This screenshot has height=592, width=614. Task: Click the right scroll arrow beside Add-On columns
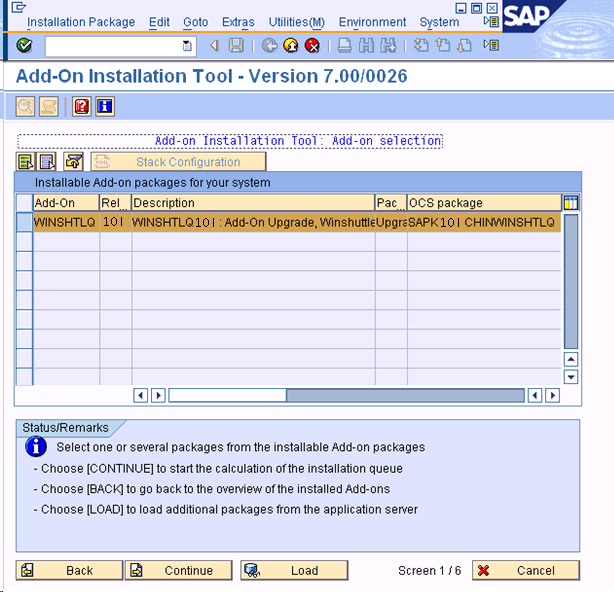pyautogui.click(x=158, y=395)
